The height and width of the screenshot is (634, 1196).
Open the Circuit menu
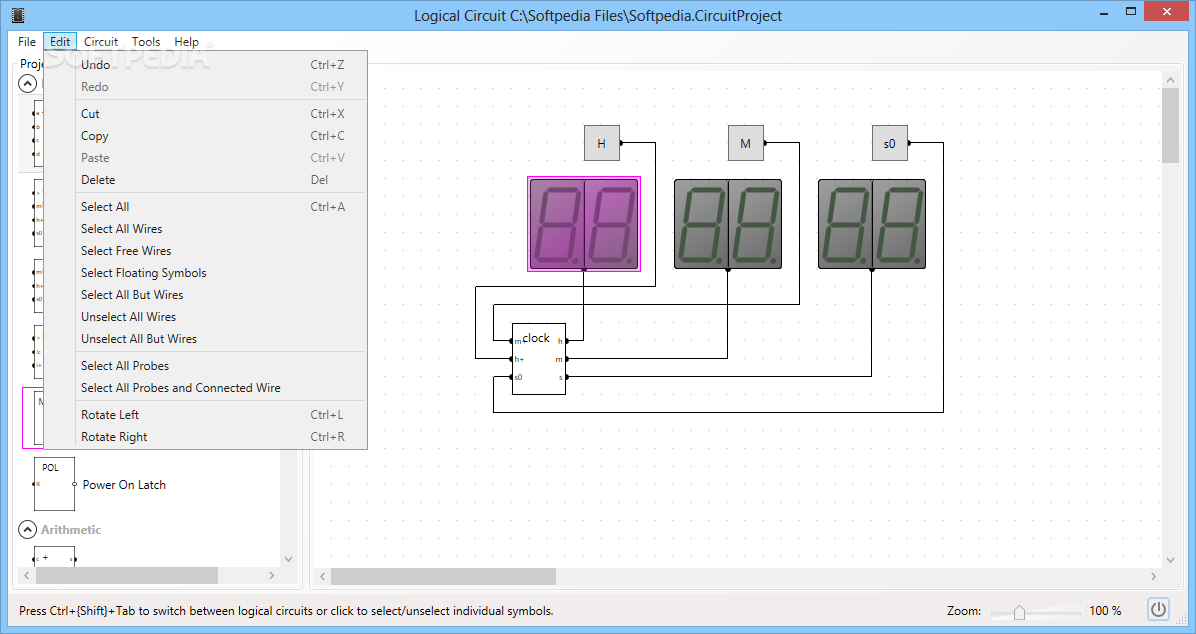tap(101, 42)
